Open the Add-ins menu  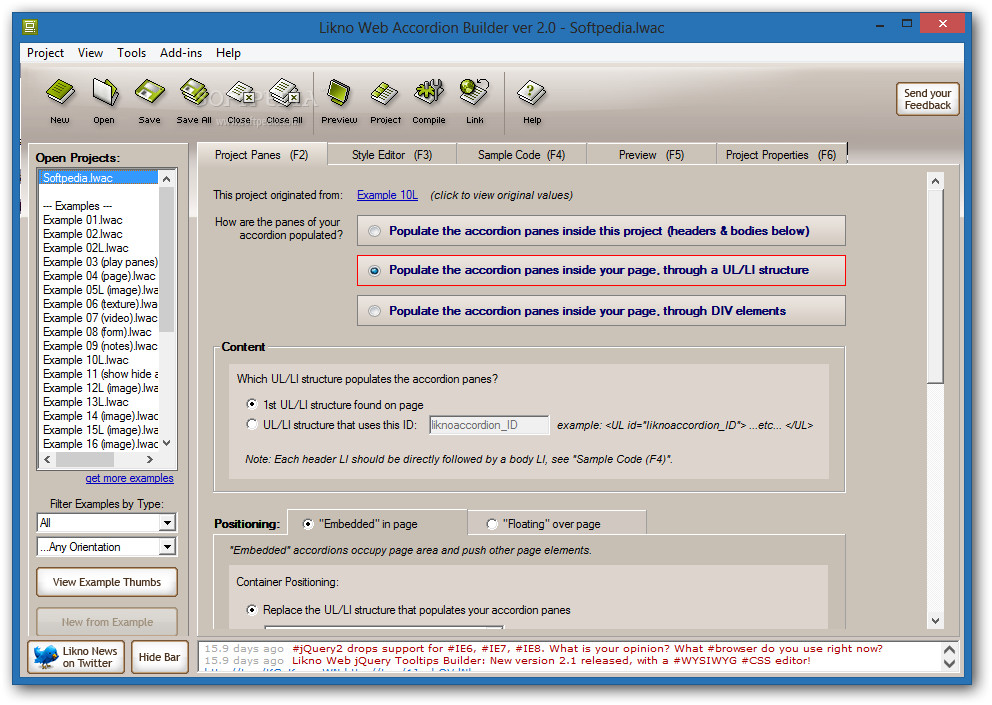(180, 53)
